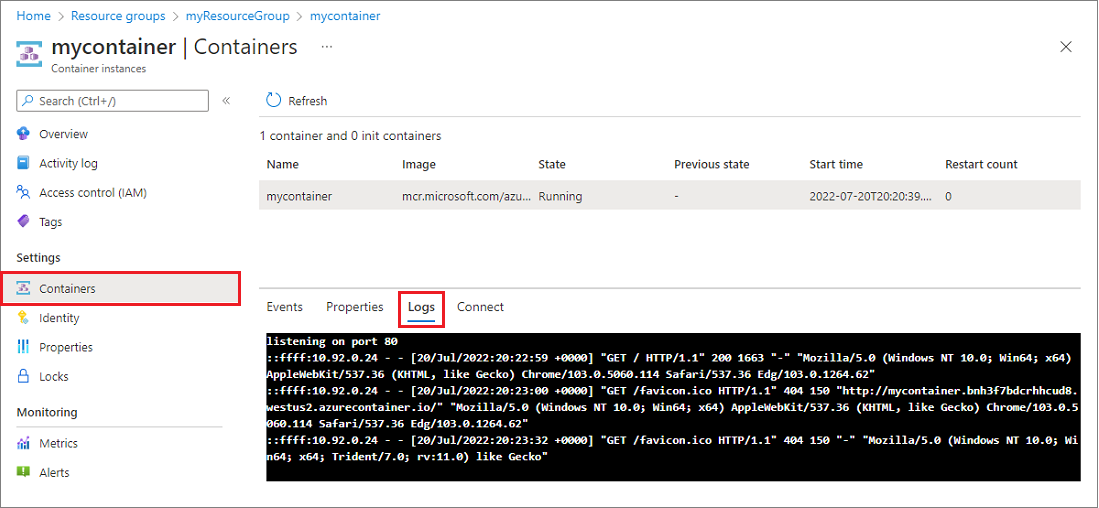Click the Activity log icon

(24, 163)
